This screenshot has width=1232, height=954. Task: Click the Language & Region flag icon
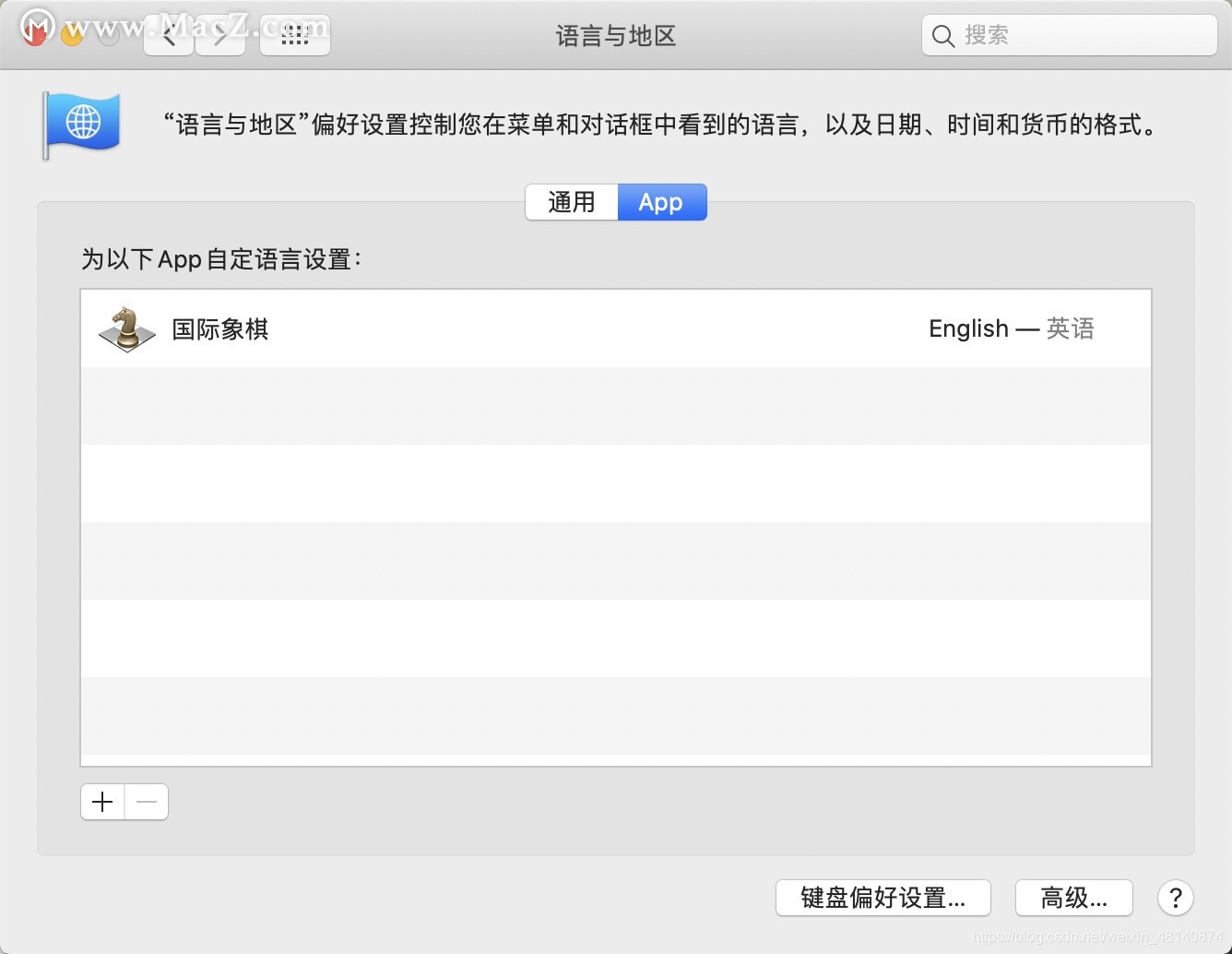click(x=81, y=125)
